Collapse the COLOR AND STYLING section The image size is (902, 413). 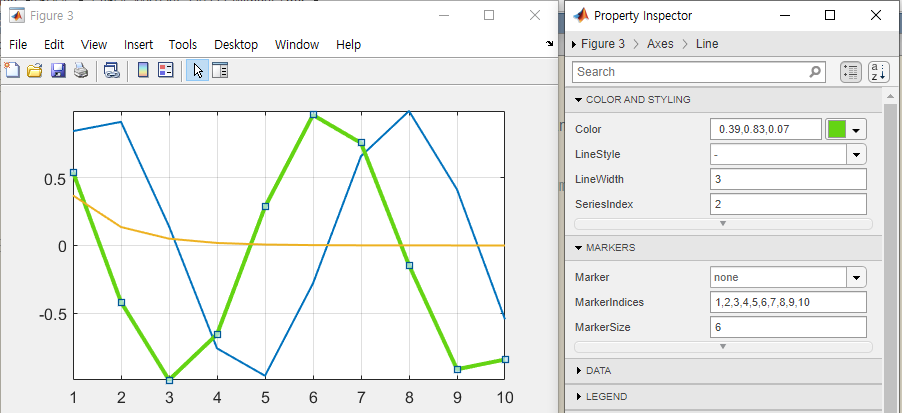pyautogui.click(x=579, y=100)
